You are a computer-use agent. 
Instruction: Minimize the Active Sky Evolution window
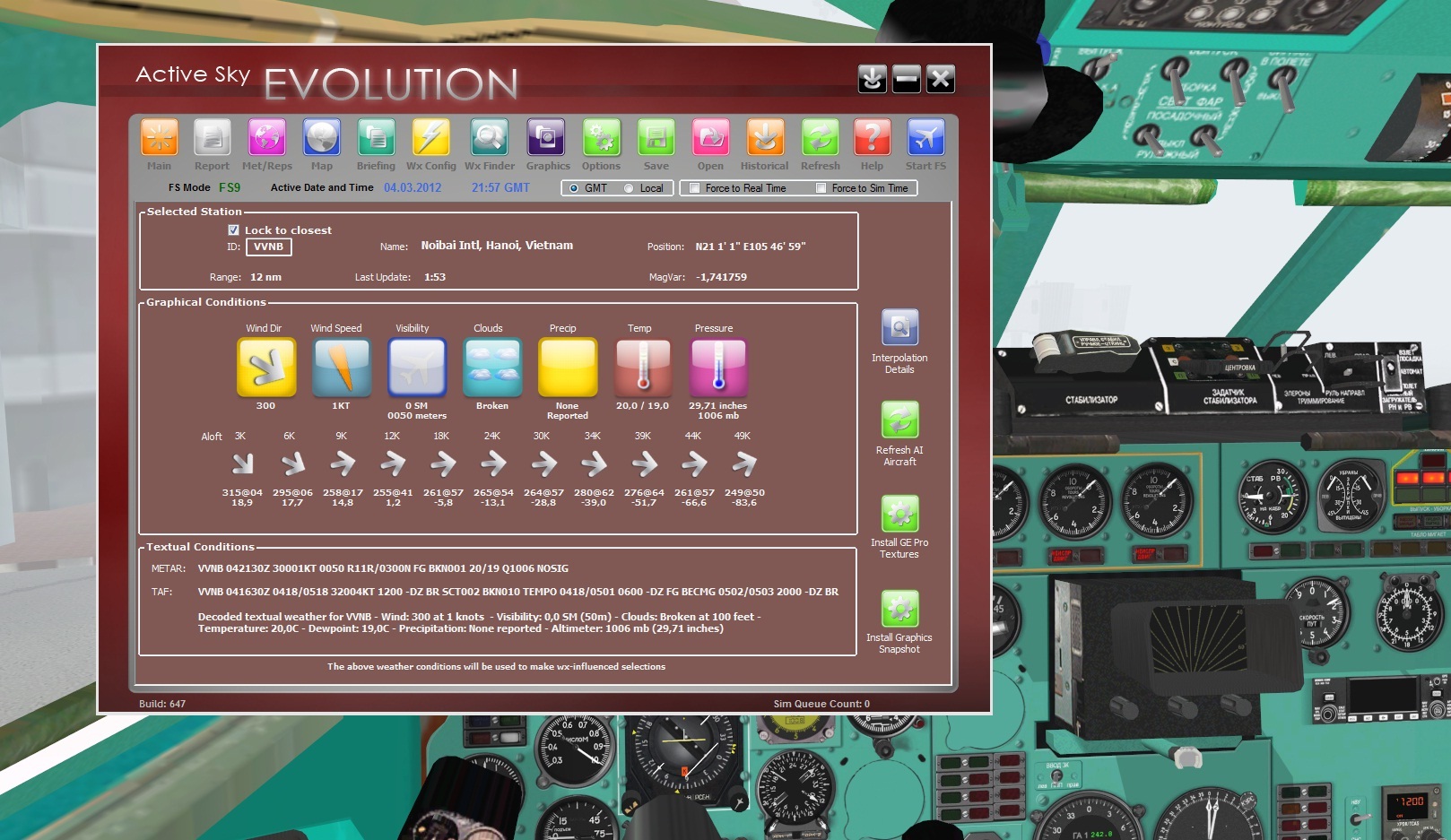[x=907, y=79]
